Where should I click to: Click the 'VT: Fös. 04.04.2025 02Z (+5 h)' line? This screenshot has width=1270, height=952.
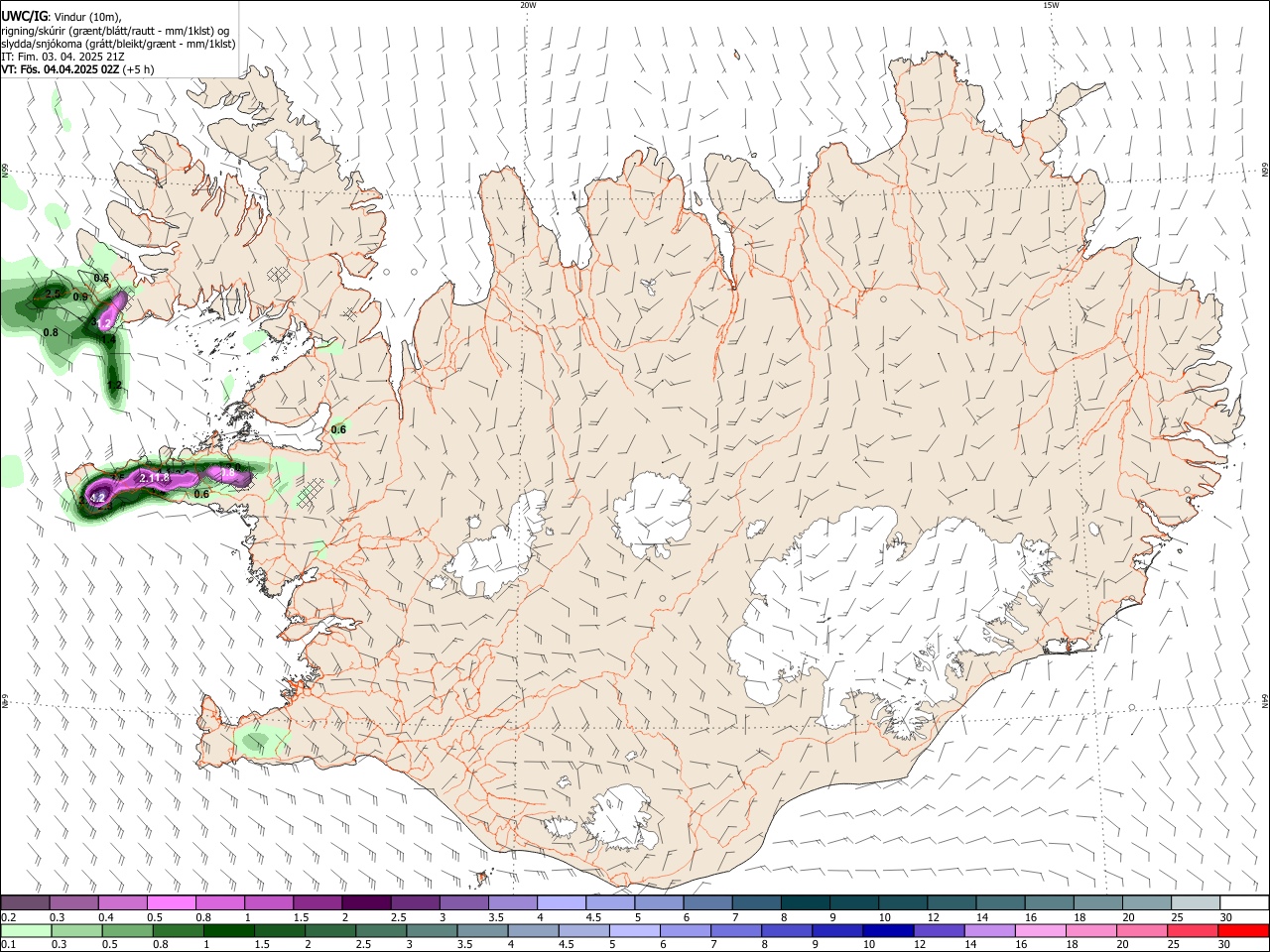click(77, 69)
